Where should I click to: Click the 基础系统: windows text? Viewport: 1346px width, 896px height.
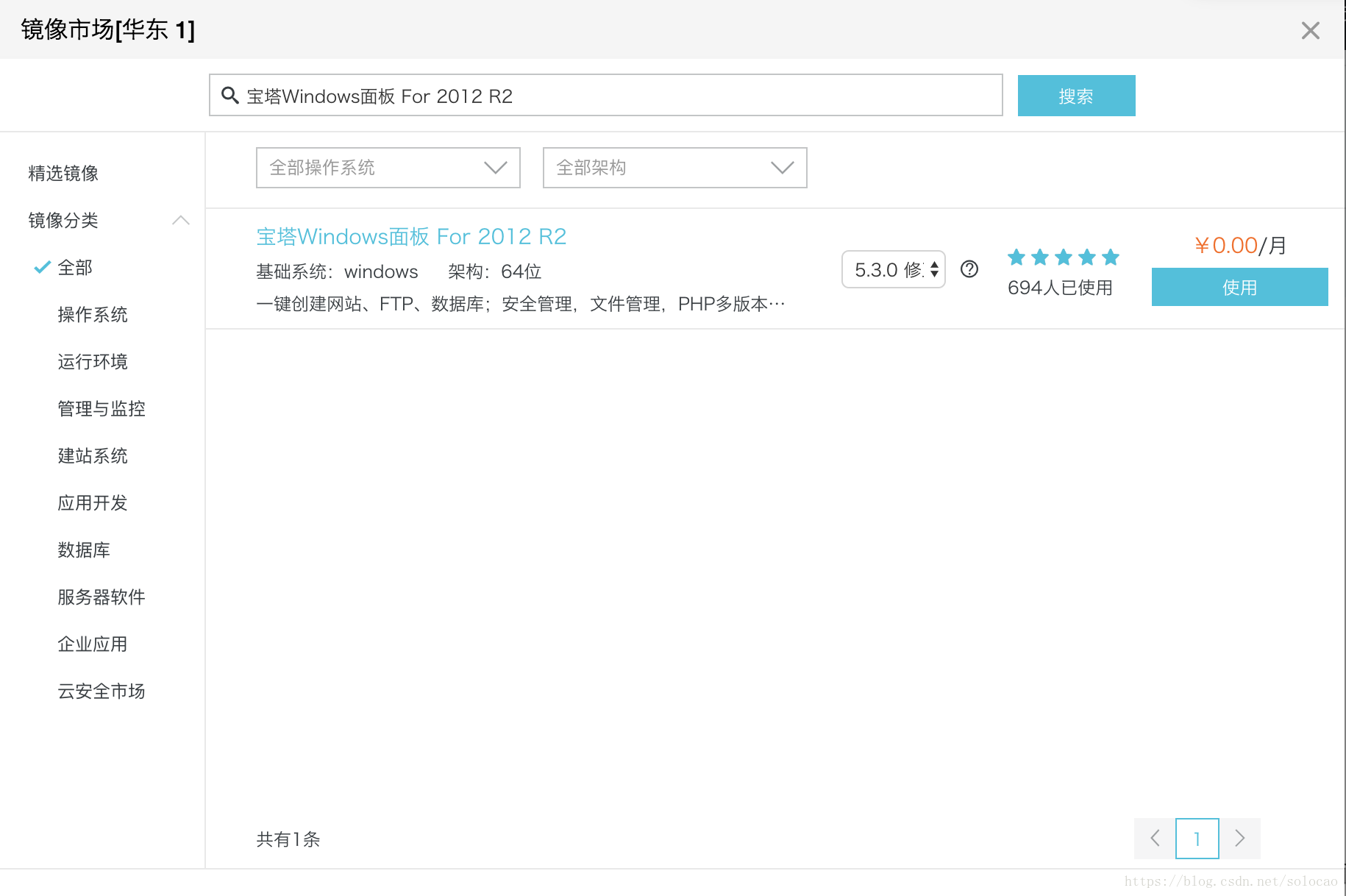point(337,271)
